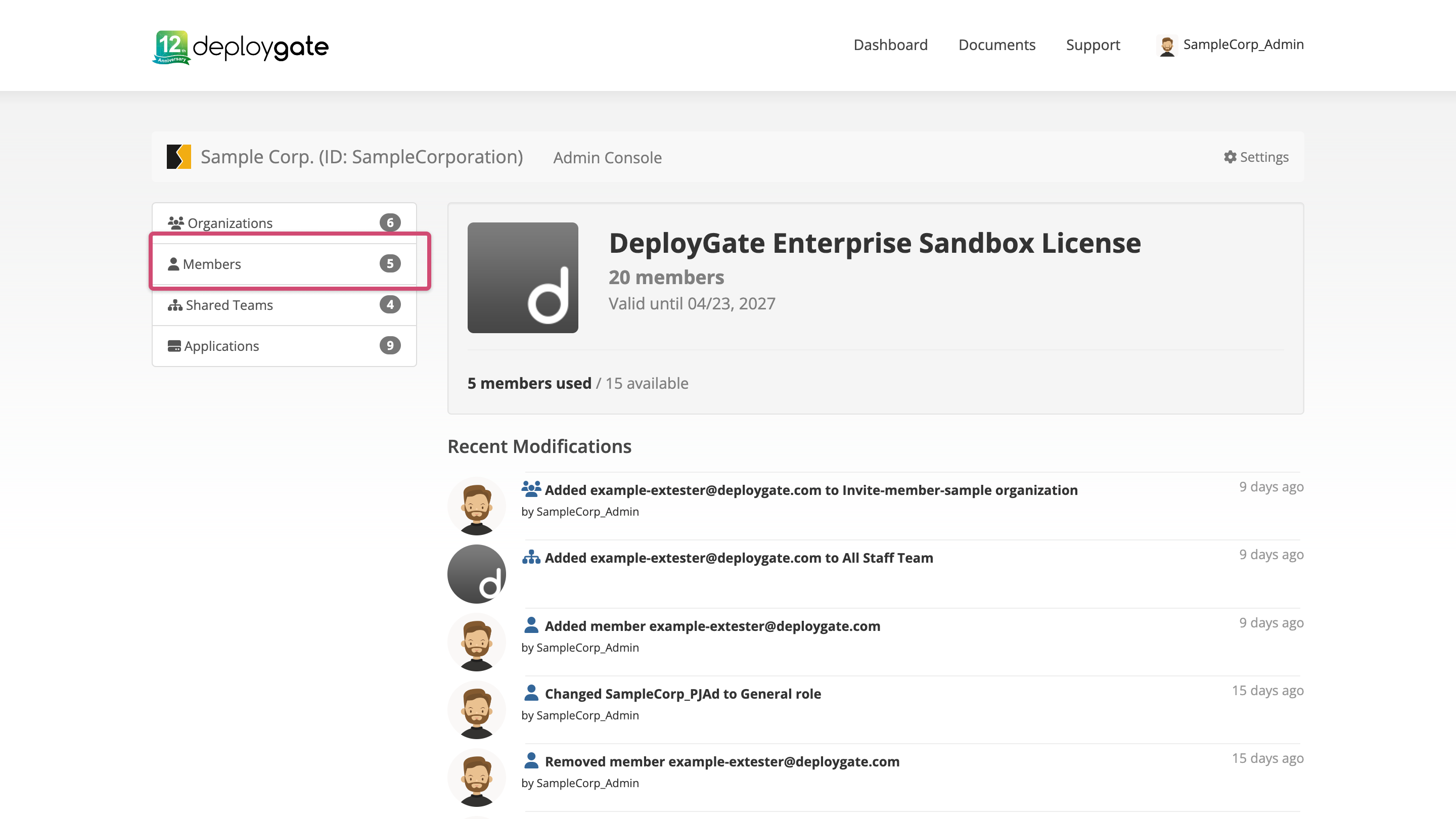Click Valid until 04/23, 2027 text
The width and height of the screenshot is (1456, 819).
(692, 303)
